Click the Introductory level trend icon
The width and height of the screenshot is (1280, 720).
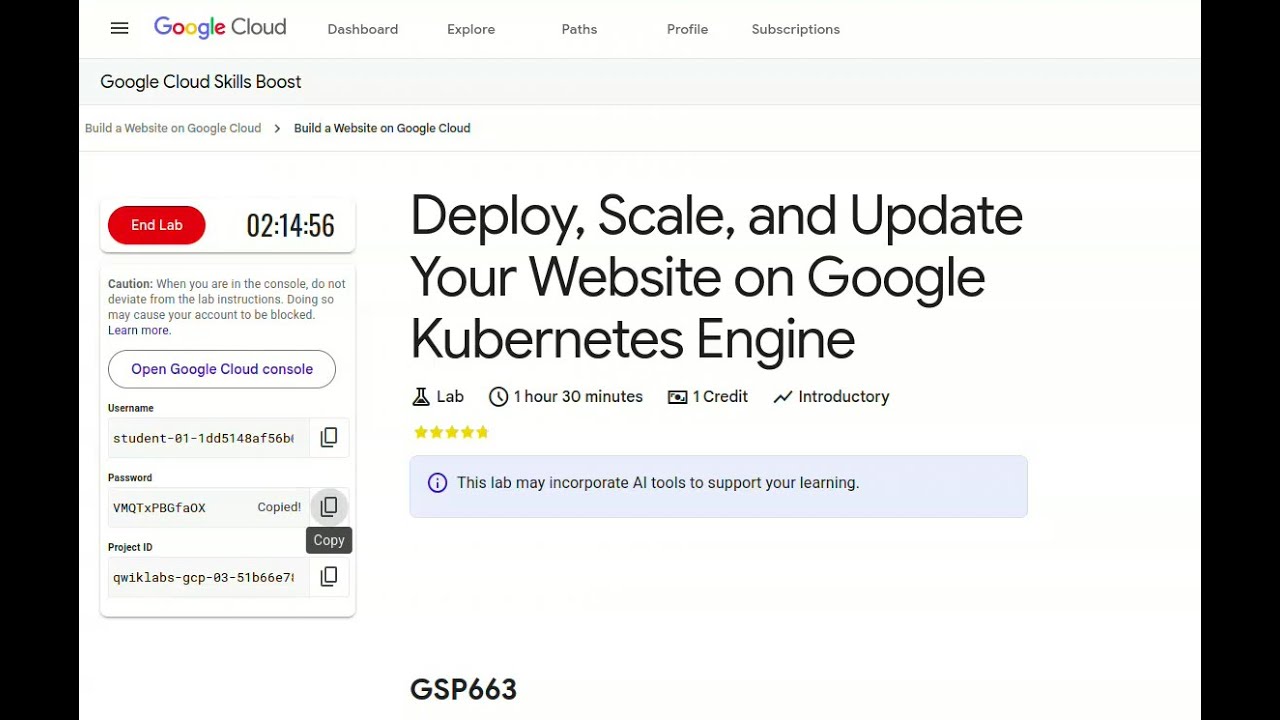click(783, 397)
